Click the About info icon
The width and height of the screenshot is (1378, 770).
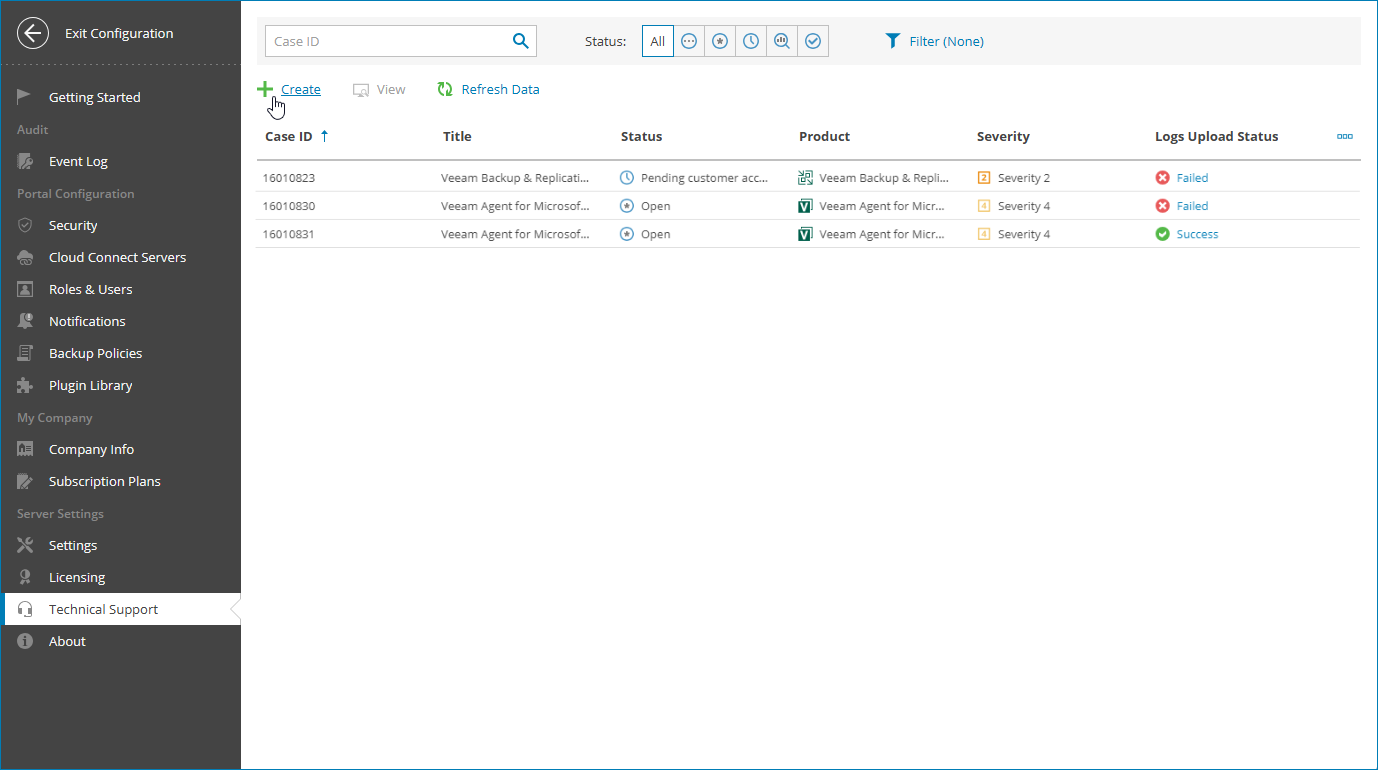25,641
